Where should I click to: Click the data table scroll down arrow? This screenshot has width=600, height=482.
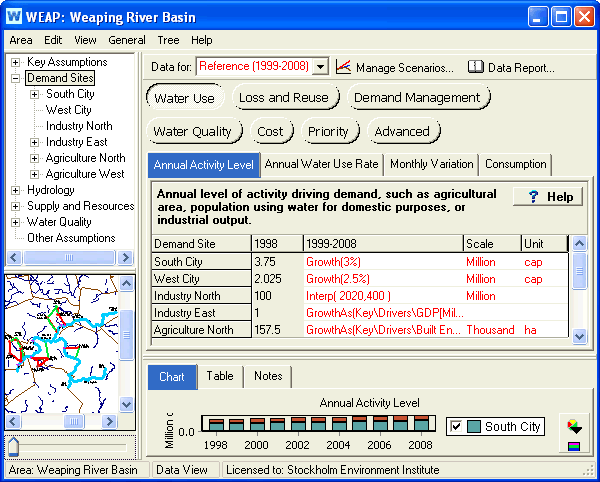pyautogui.click(x=579, y=336)
